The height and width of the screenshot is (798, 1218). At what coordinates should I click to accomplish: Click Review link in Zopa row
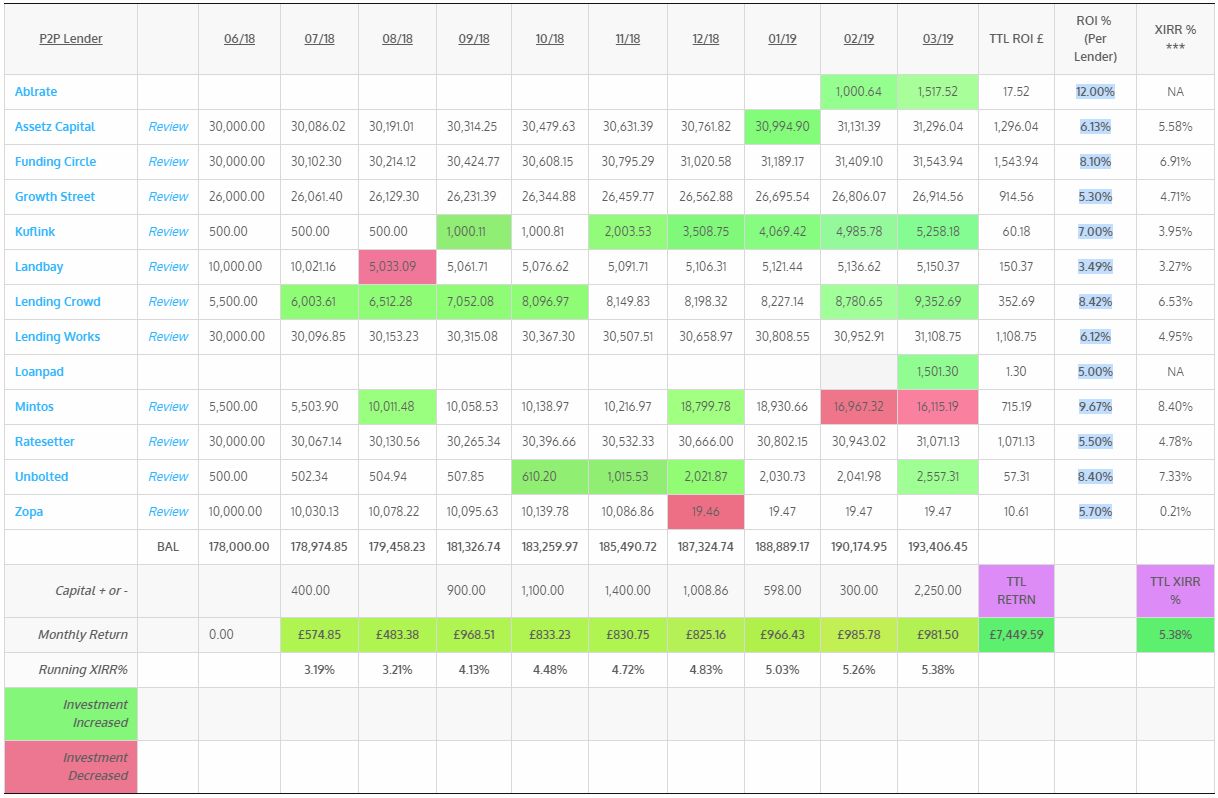(168, 512)
